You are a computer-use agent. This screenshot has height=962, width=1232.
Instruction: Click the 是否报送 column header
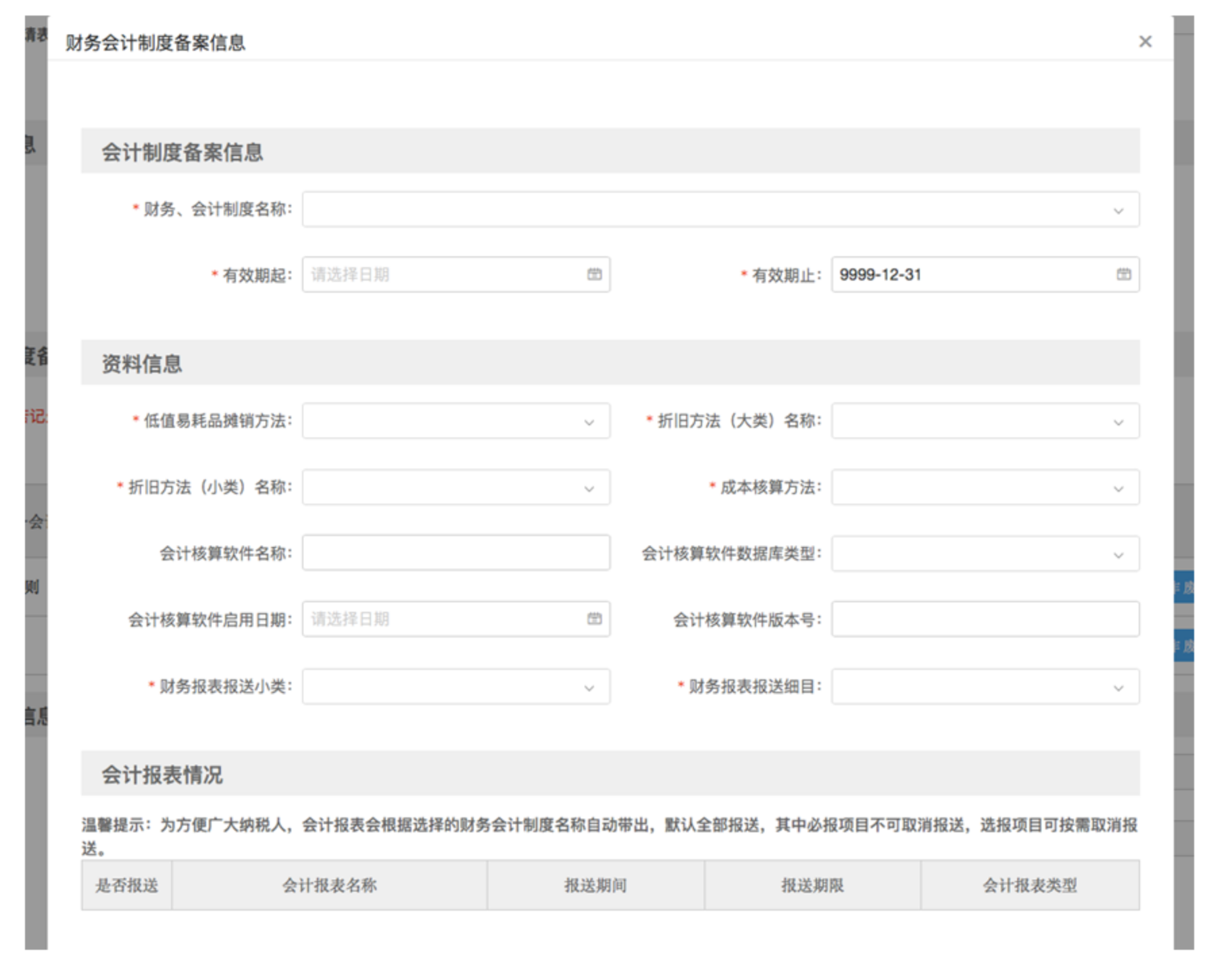[126, 886]
